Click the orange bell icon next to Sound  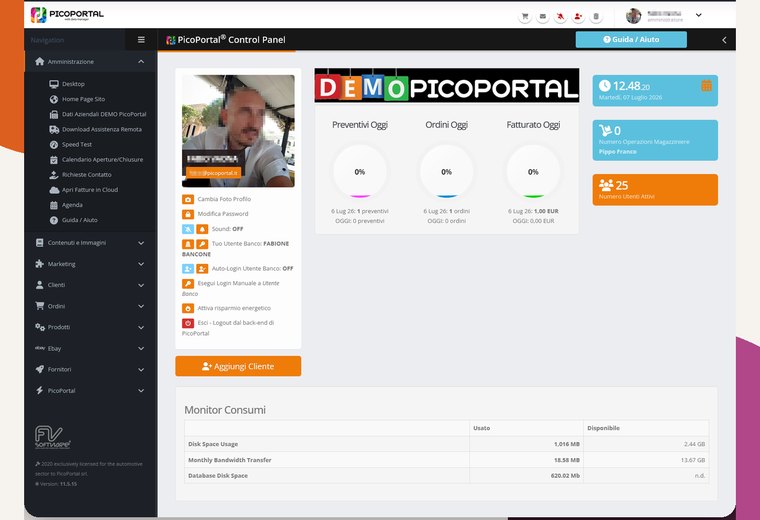pos(202,229)
